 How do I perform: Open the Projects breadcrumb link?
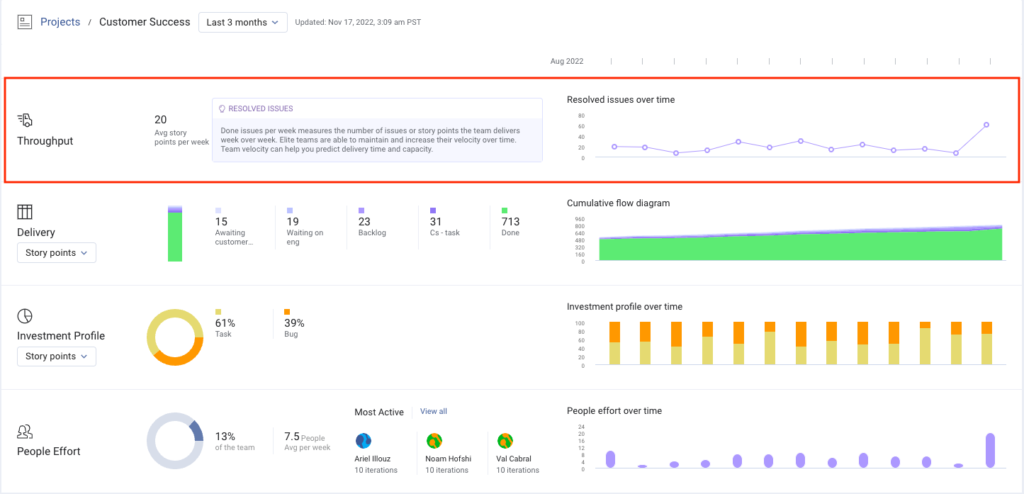pos(60,22)
